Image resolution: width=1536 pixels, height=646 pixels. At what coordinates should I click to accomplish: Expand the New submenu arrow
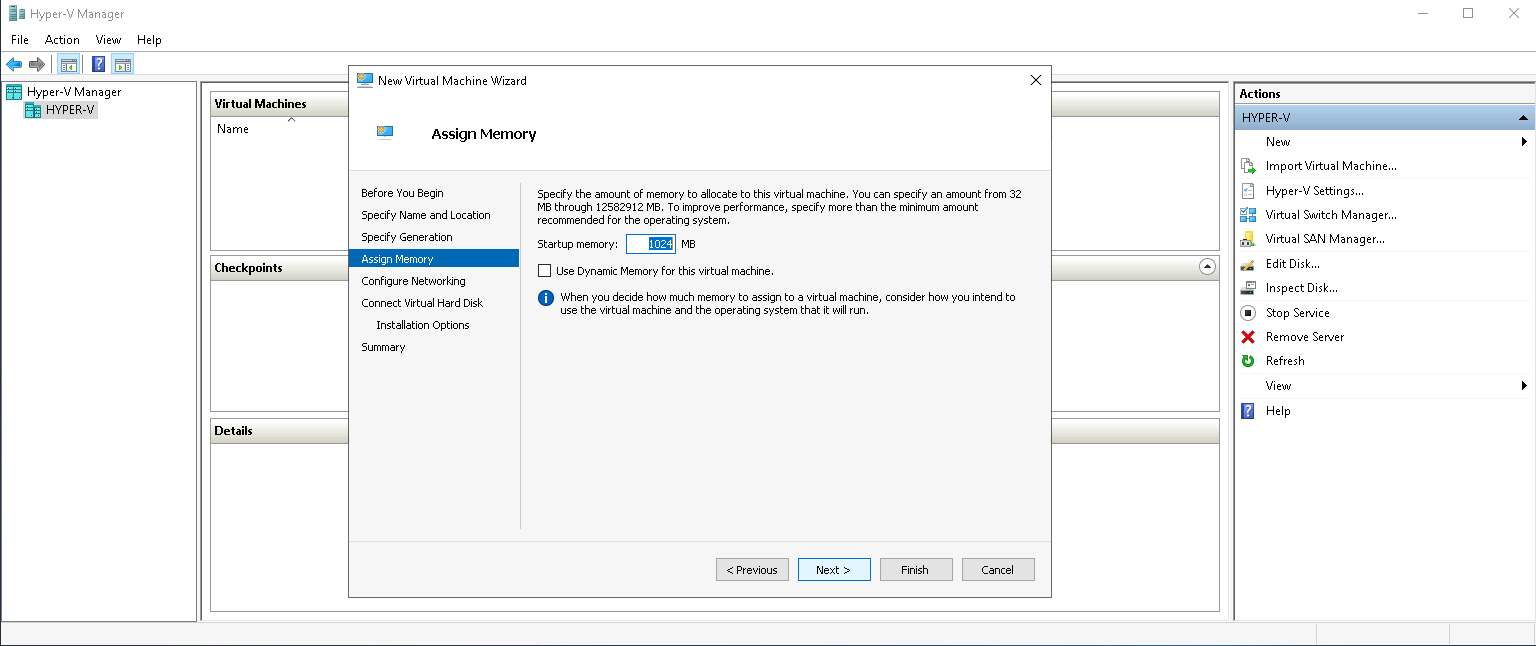coord(1524,142)
